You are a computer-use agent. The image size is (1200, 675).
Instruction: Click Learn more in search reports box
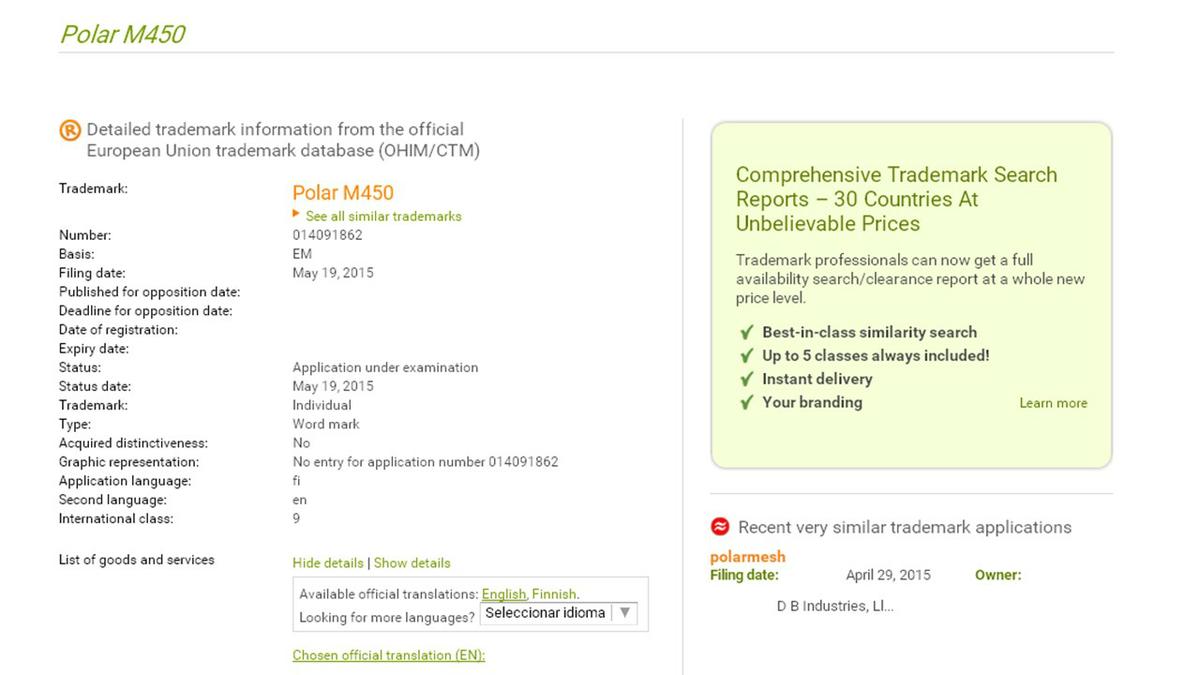click(x=1053, y=403)
